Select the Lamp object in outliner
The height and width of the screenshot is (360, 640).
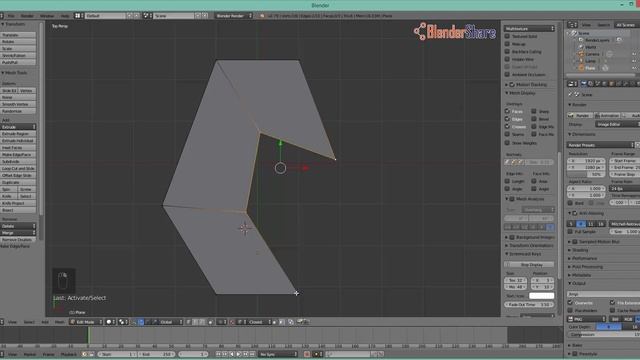pyautogui.click(x=591, y=61)
